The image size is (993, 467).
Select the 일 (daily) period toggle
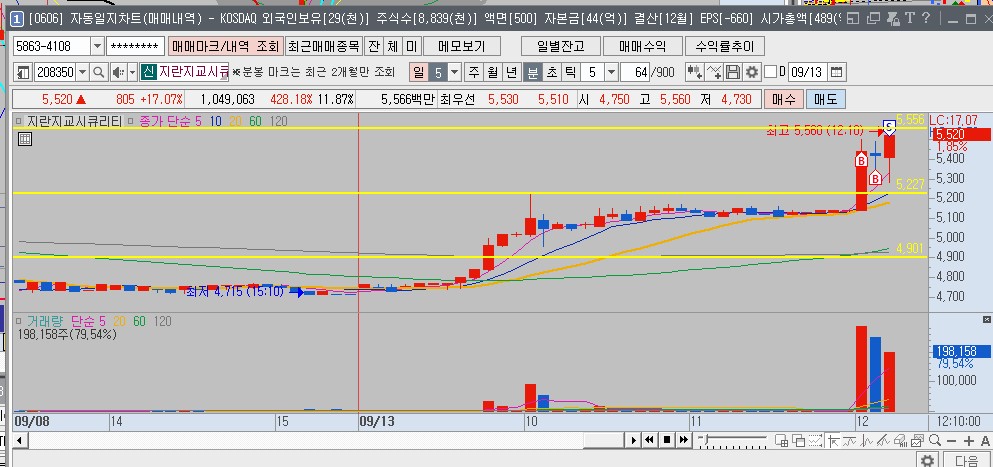pos(419,72)
